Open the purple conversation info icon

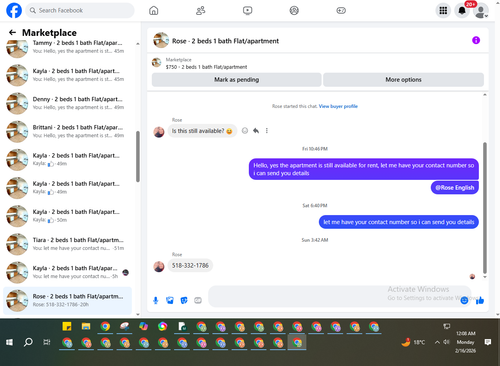[x=476, y=40]
